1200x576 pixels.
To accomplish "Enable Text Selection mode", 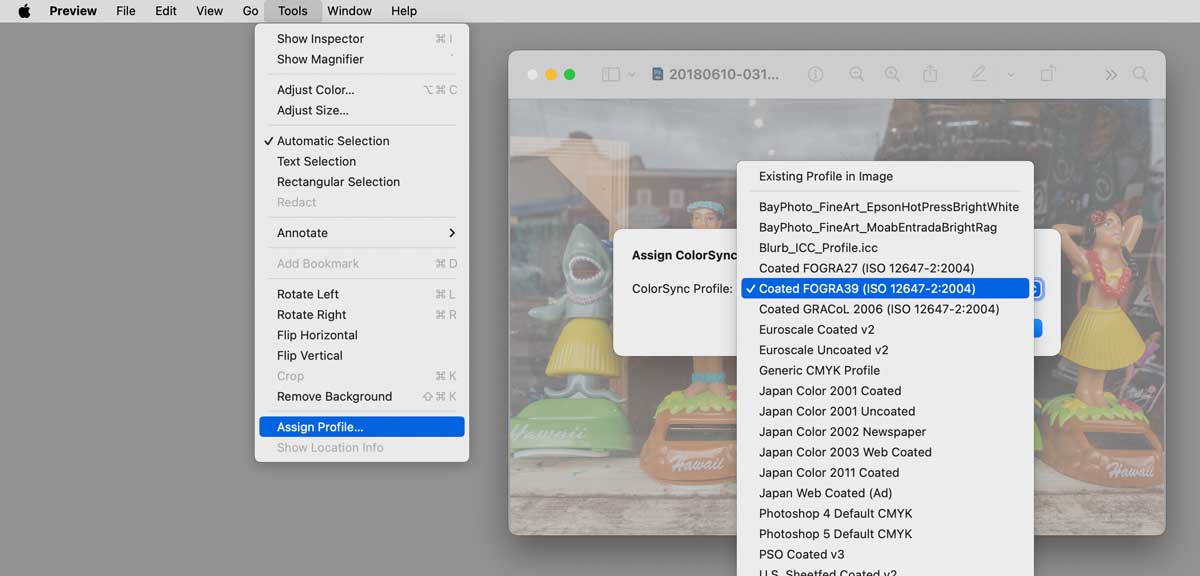I will [x=316, y=161].
